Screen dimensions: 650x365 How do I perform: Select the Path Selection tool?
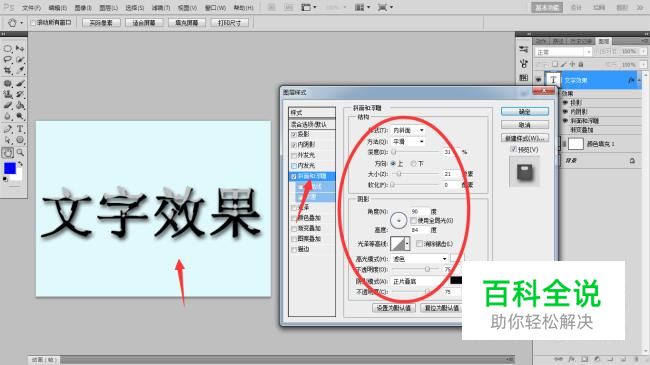[x=7, y=140]
